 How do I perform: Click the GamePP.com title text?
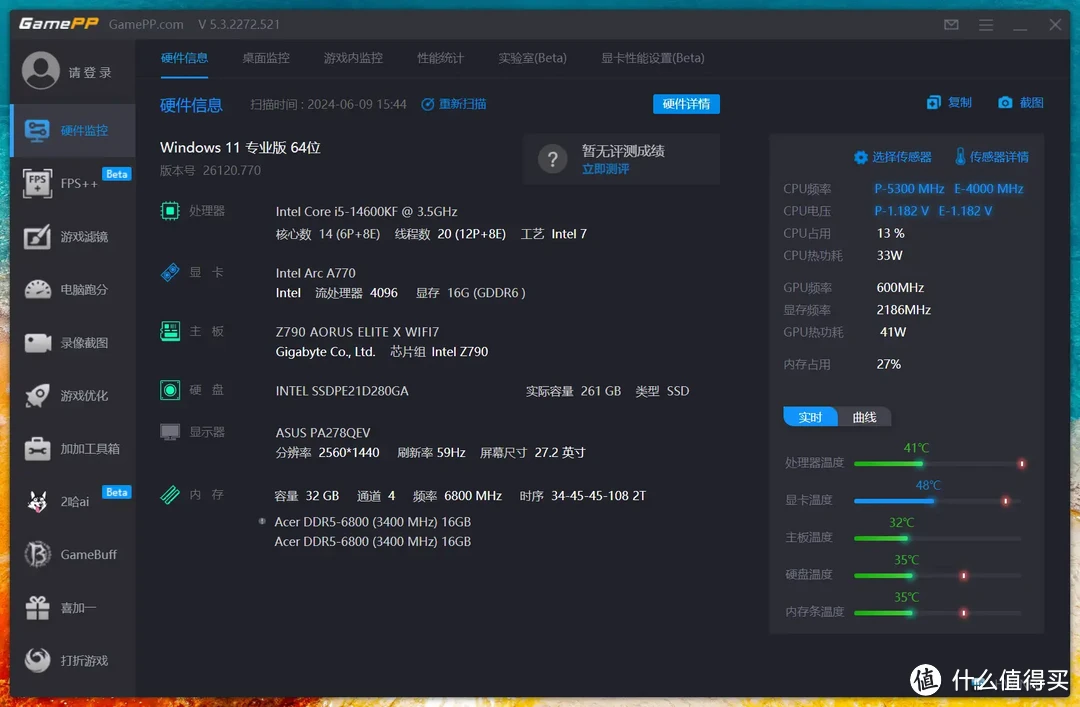pos(146,24)
